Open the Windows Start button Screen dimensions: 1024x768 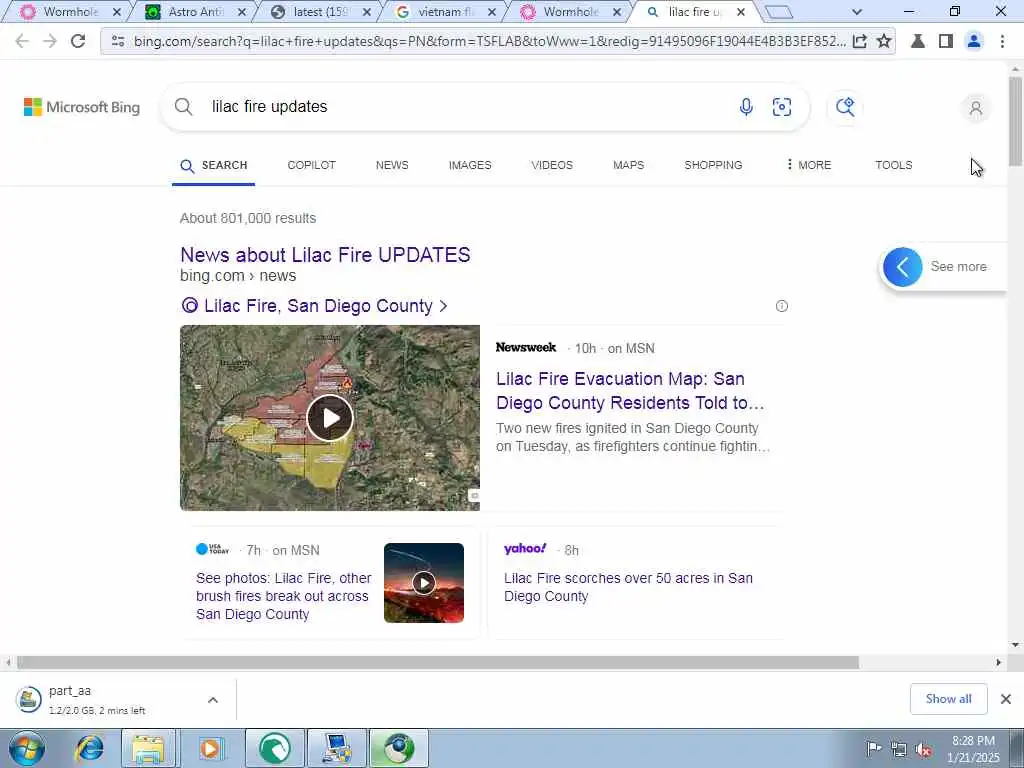pyautogui.click(x=27, y=748)
